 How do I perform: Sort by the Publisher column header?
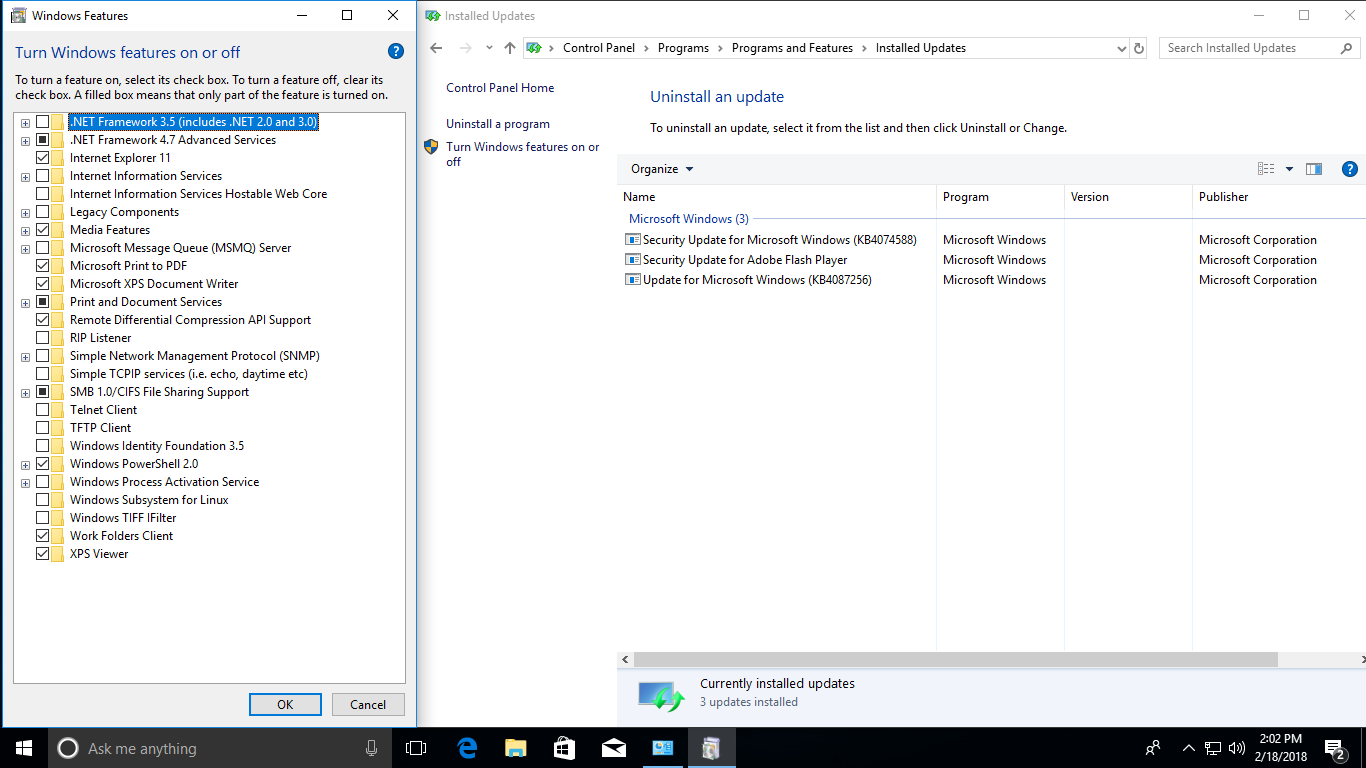pyautogui.click(x=1279, y=197)
